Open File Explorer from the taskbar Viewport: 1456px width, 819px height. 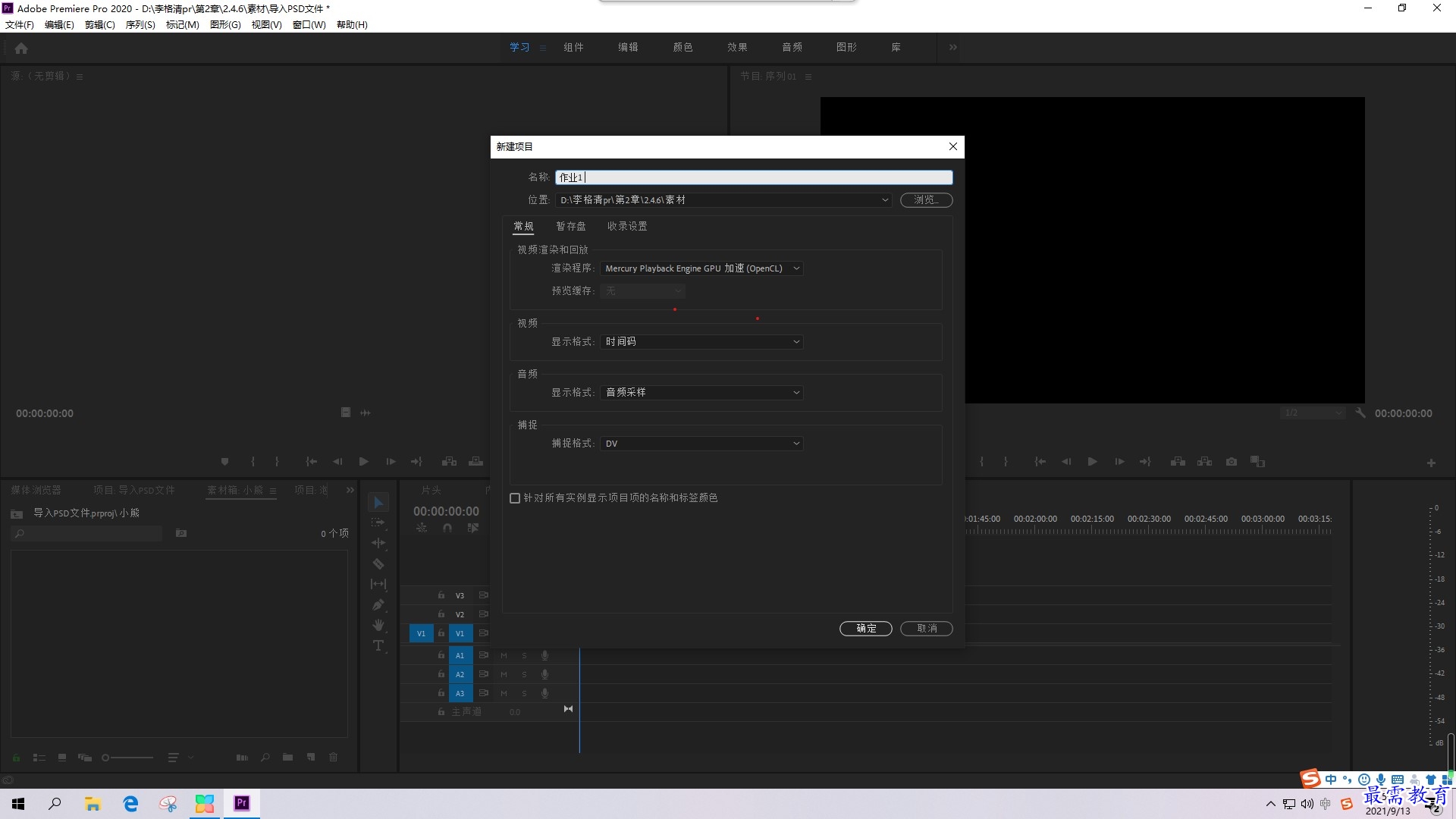click(93, 804)
